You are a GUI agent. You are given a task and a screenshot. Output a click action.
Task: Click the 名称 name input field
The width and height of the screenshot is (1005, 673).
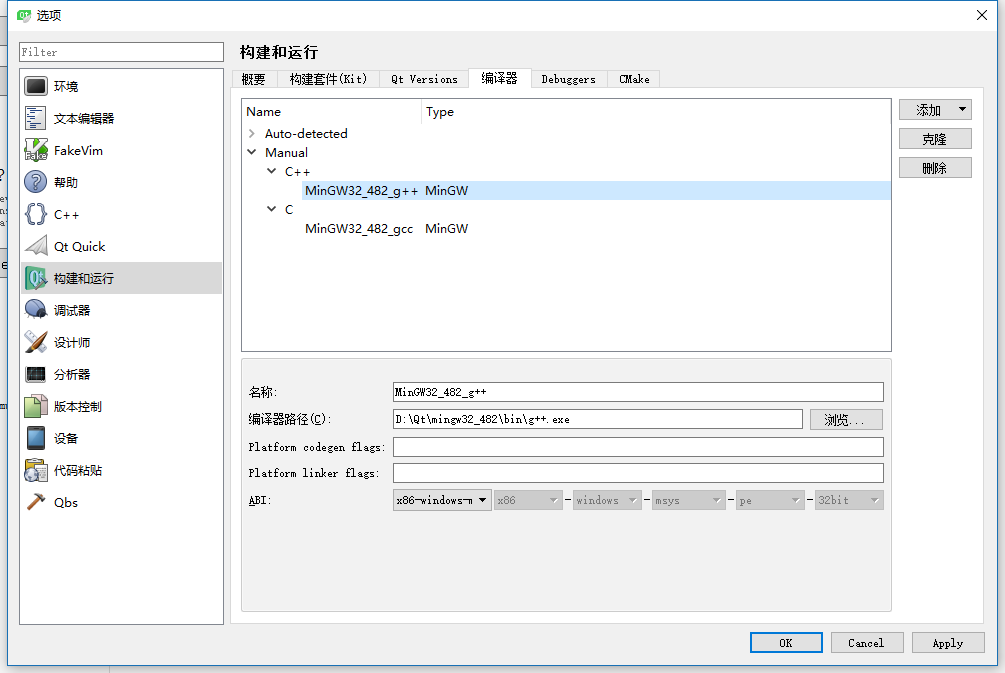[638, 392]
